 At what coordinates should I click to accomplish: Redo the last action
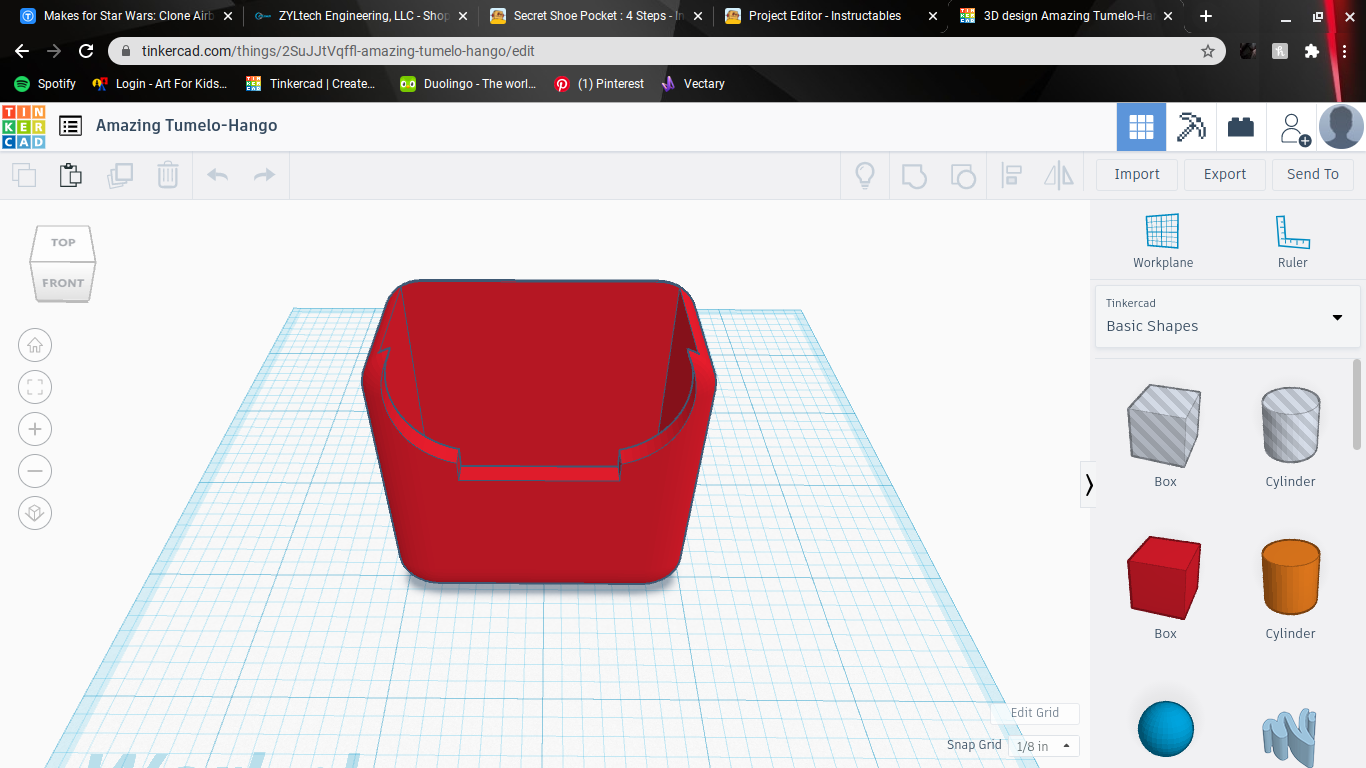click(264, 175)
